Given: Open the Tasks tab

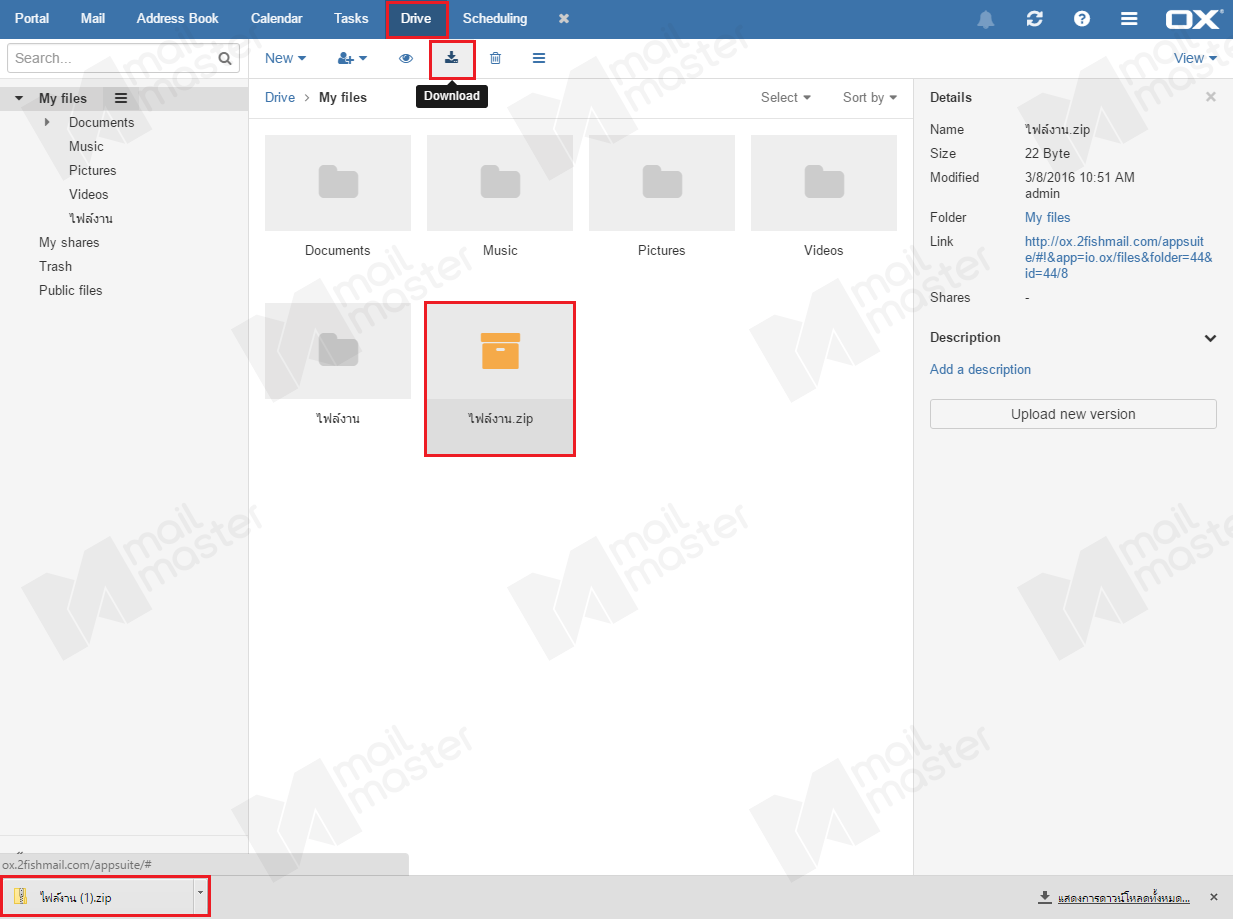Looking at the screenshot, I should point(351,19).
